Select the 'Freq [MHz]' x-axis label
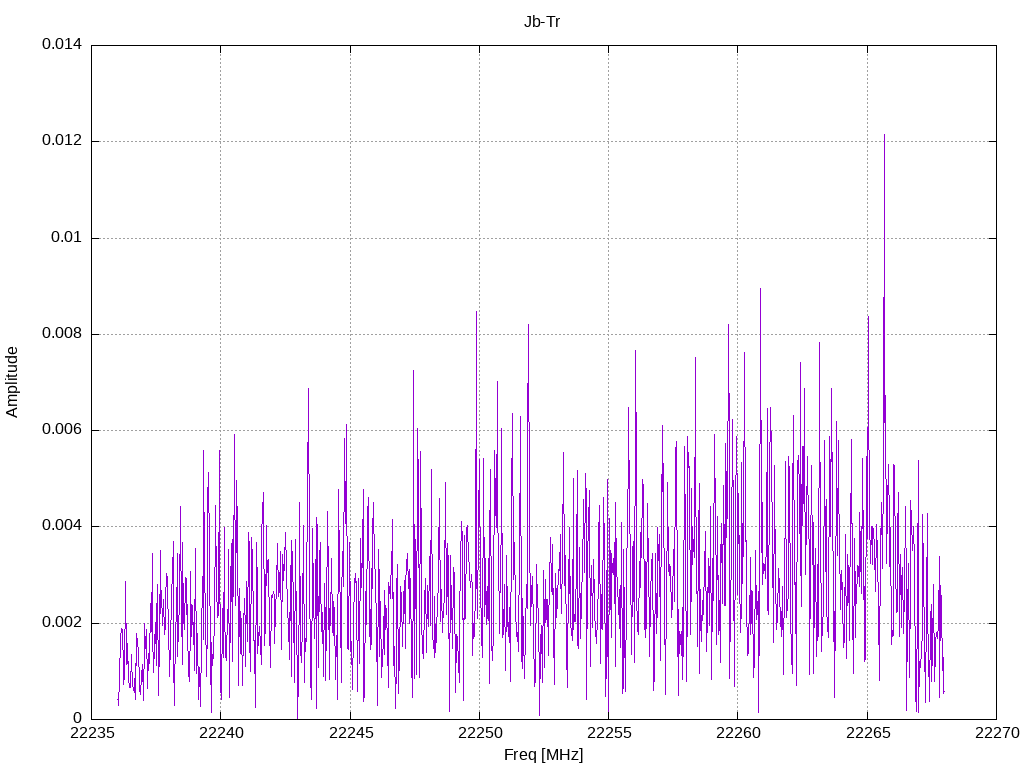Viewport: 1024px width, 768px height. click(x=543, y=754)
